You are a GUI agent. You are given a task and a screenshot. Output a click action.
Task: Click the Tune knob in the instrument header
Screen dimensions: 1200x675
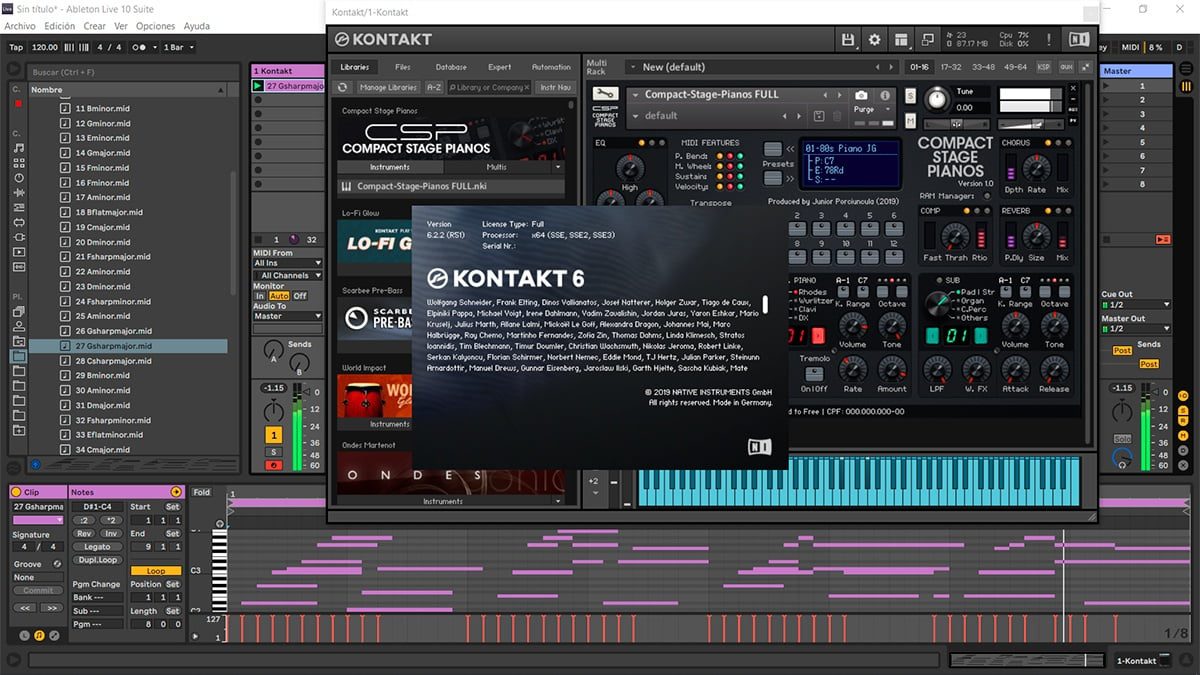tap(938, 99)
